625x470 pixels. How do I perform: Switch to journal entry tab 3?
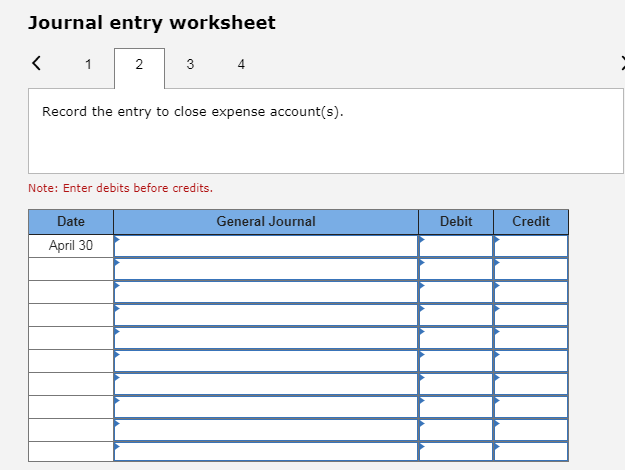coord(190,64)
